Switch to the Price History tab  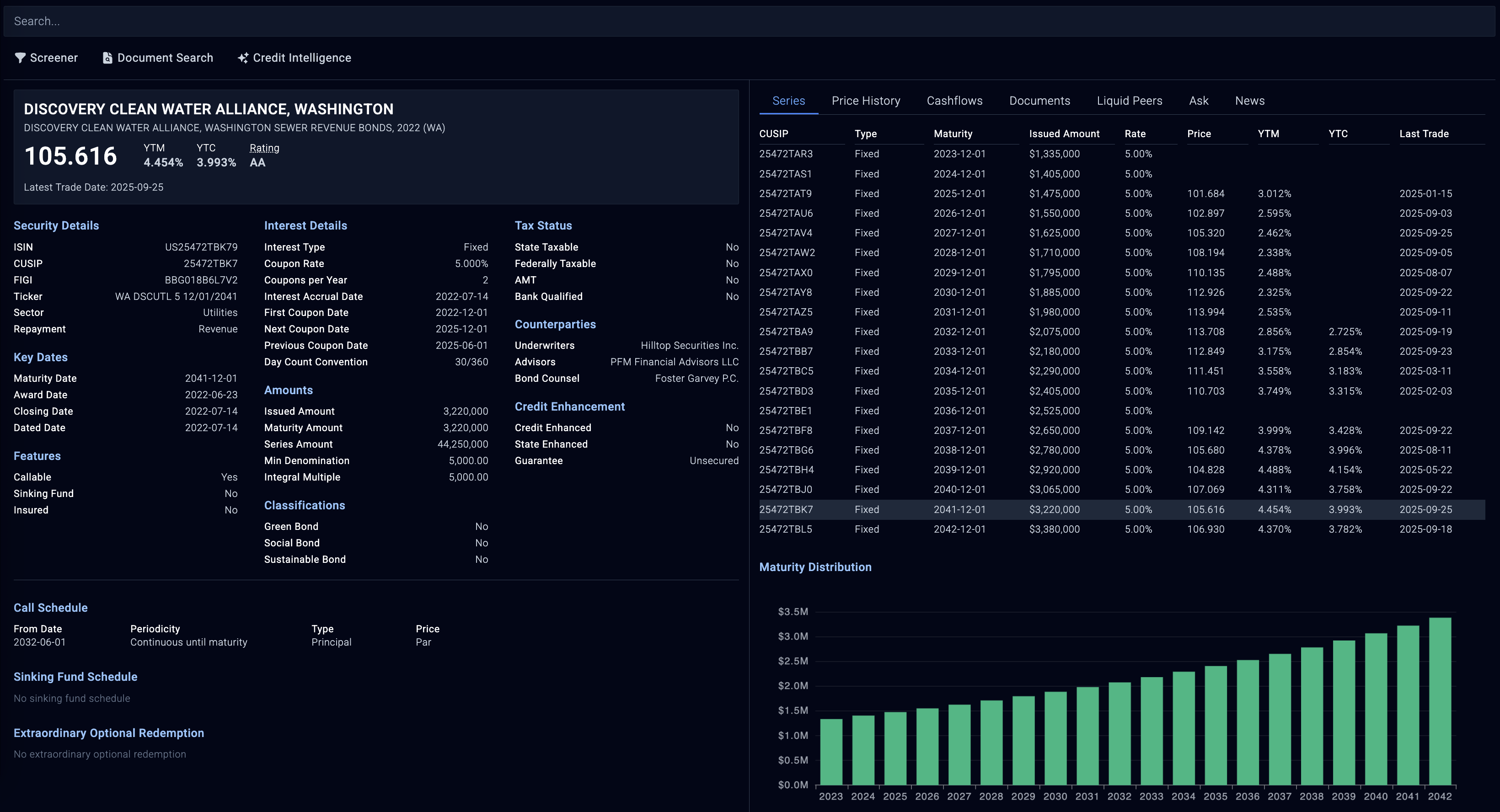click(865, 101)
